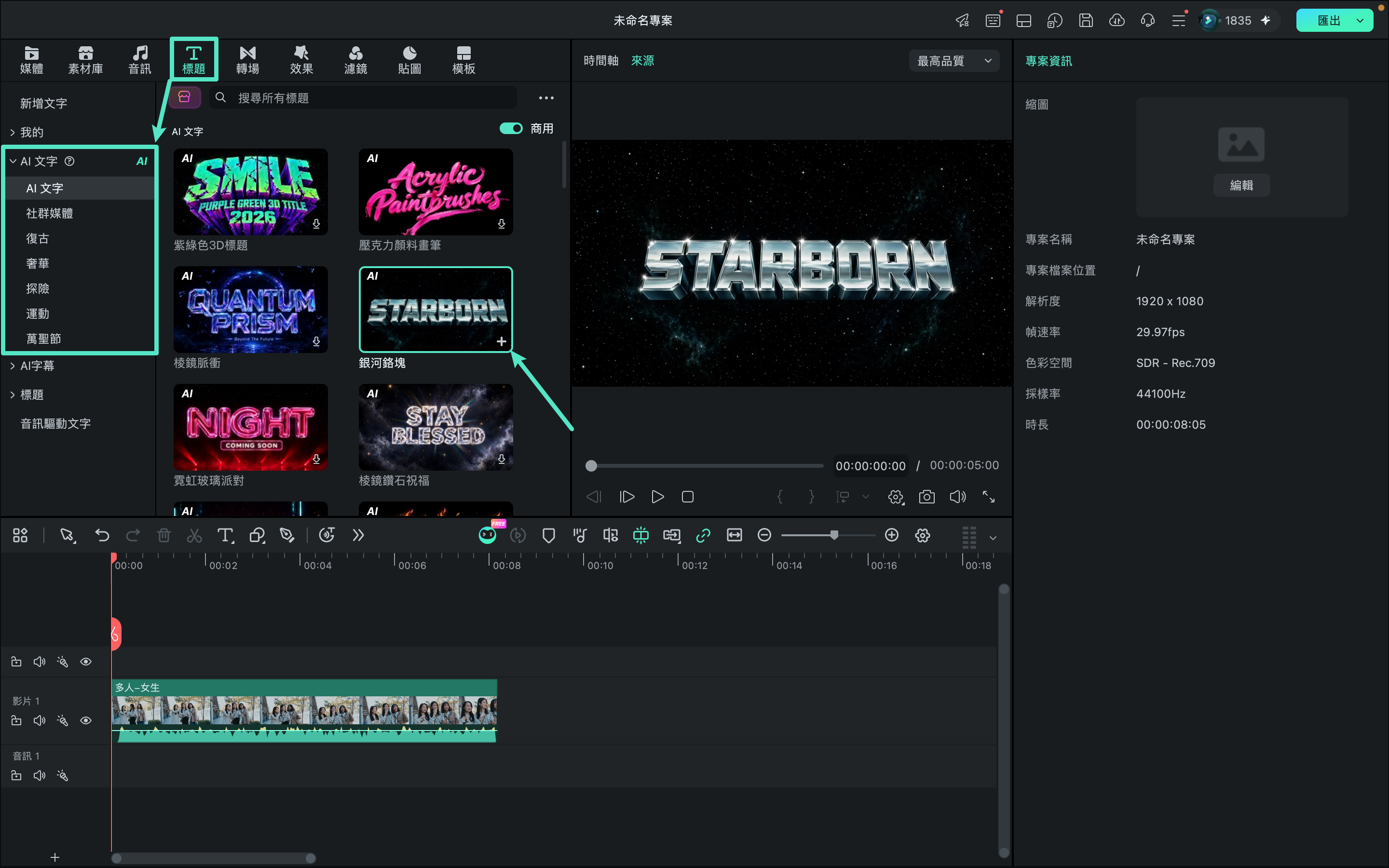The width and height of the screenshot is (1389, 868).
Task: Click the zoom out minus on timeline
Action: coord(764,535)
